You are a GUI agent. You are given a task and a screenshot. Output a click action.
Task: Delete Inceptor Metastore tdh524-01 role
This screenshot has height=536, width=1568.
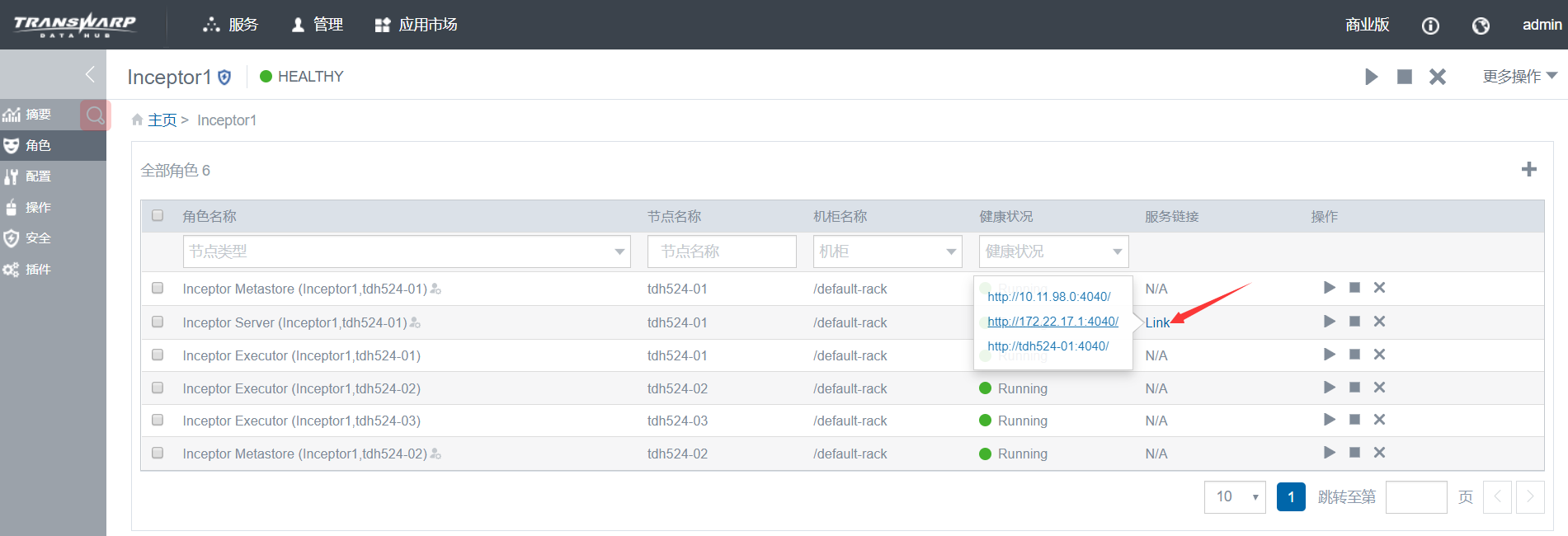point(1379,288)
